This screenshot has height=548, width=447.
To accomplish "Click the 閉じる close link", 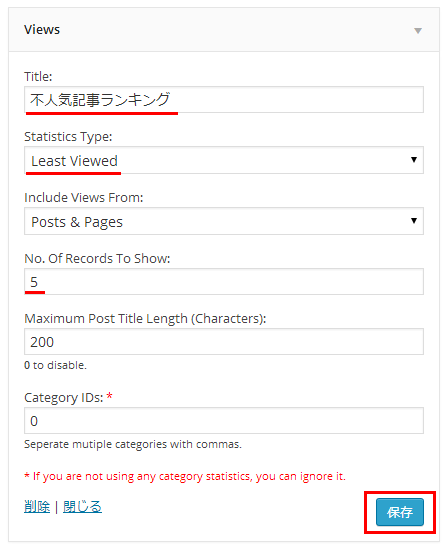I will (x=82, y=506).
